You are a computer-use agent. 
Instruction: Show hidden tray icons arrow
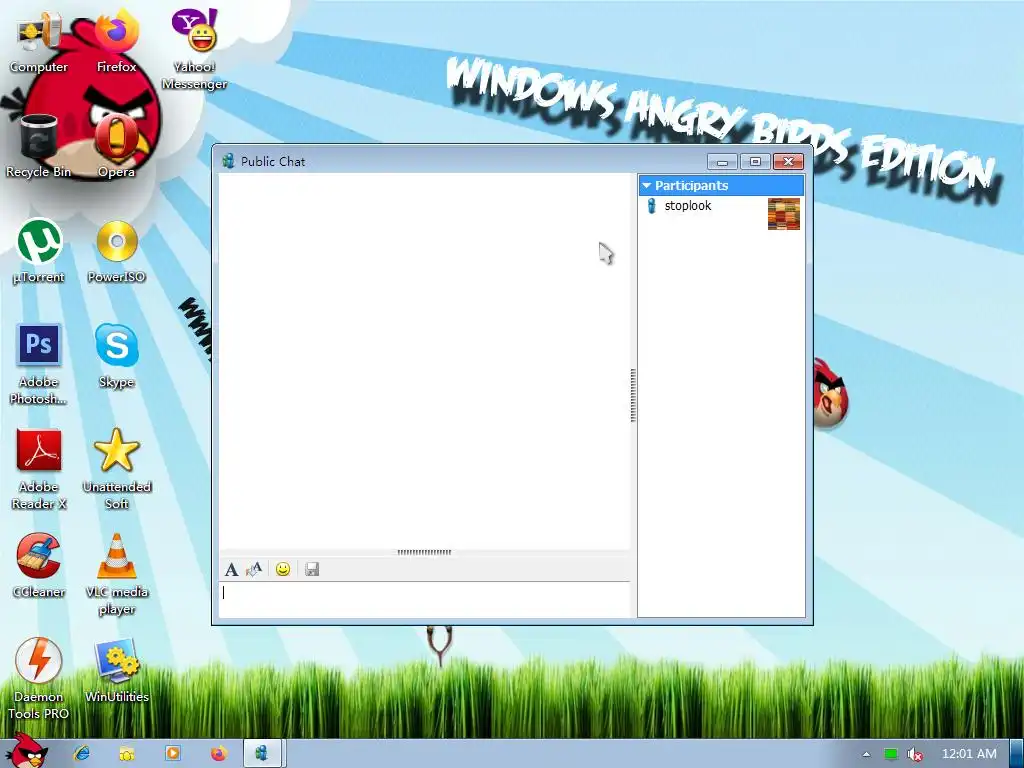(x=867, y=754)
